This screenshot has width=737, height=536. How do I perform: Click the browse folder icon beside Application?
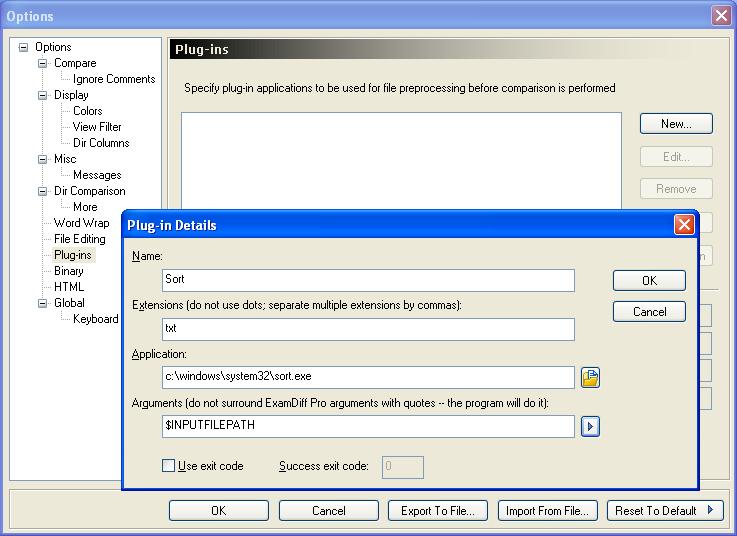pyautogui.click(x=590, y=378)
